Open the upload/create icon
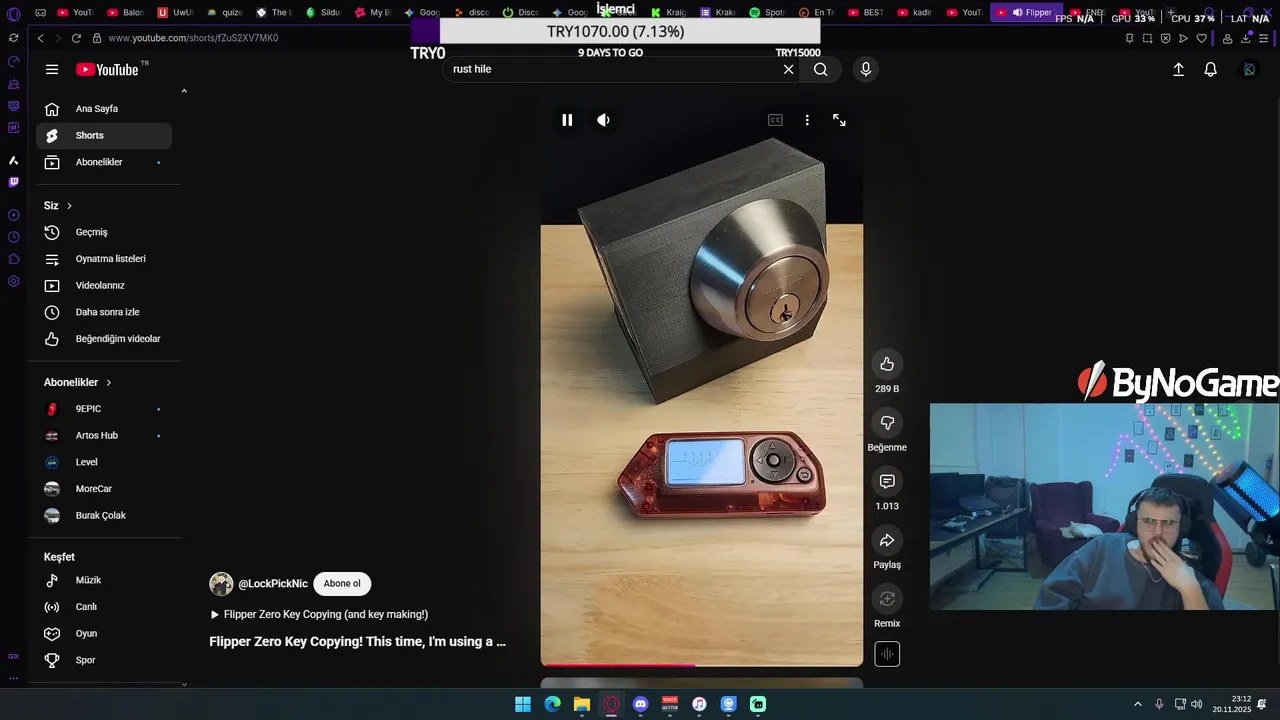Screen dimensions: 1280x720 click(x=1178, y=69)
